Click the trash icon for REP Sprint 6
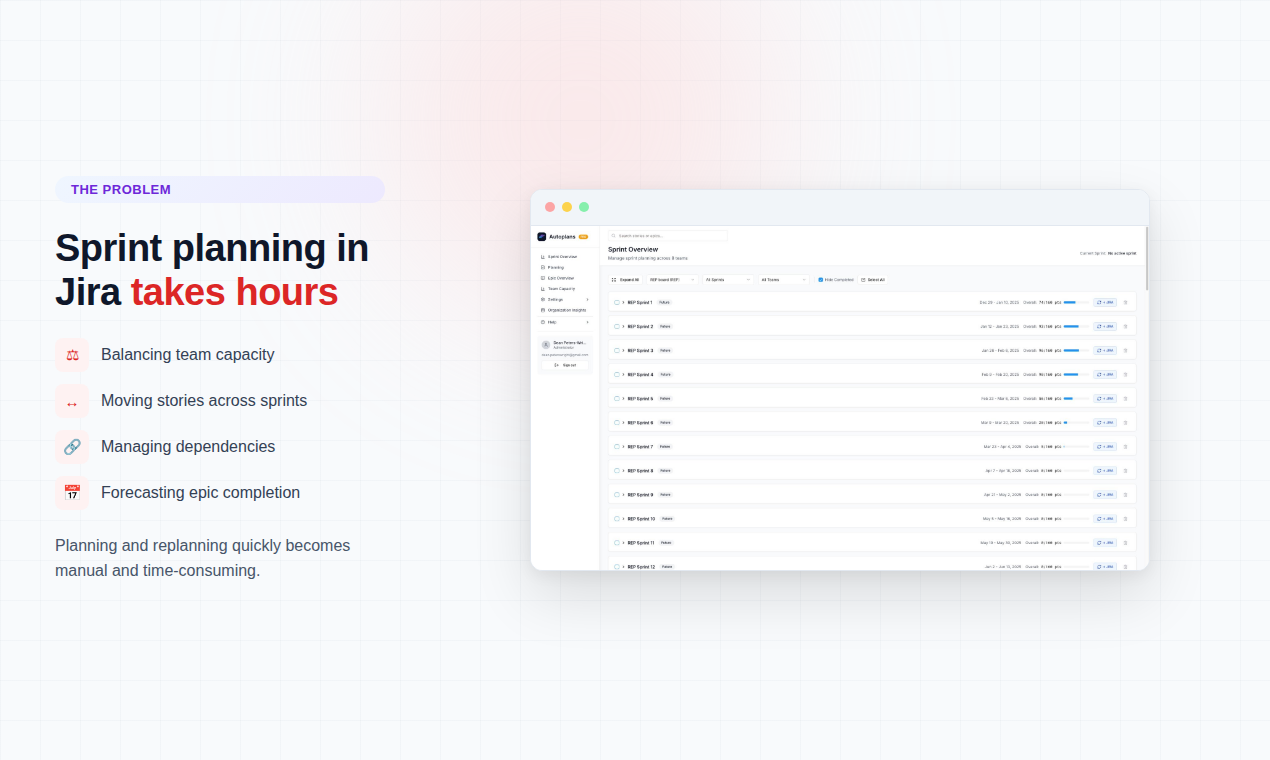Image resolution: width=1270 pixels, height=760 pixels. click(x=1125, y=422)
